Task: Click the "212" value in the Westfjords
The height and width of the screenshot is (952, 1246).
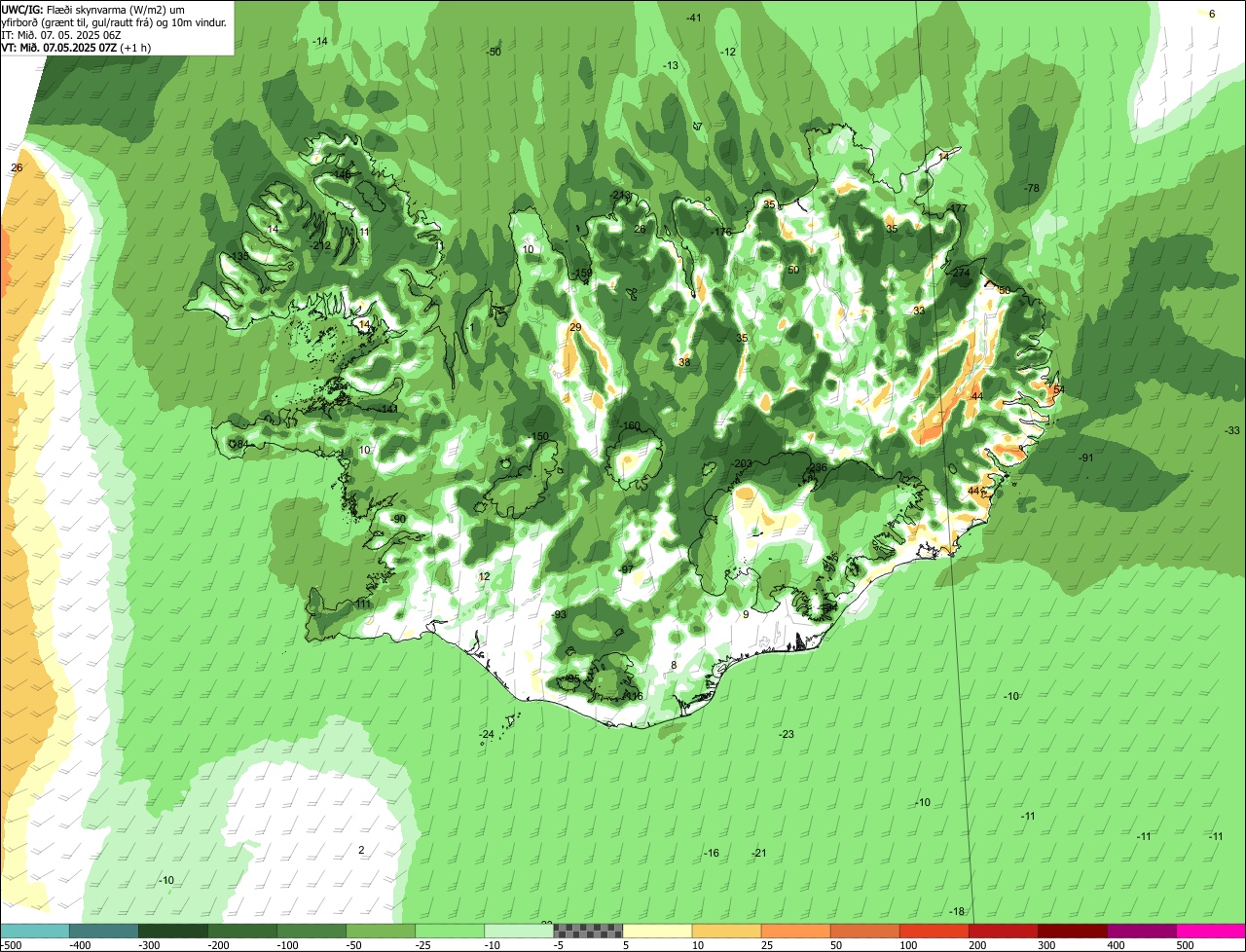Action: (321, 245)
